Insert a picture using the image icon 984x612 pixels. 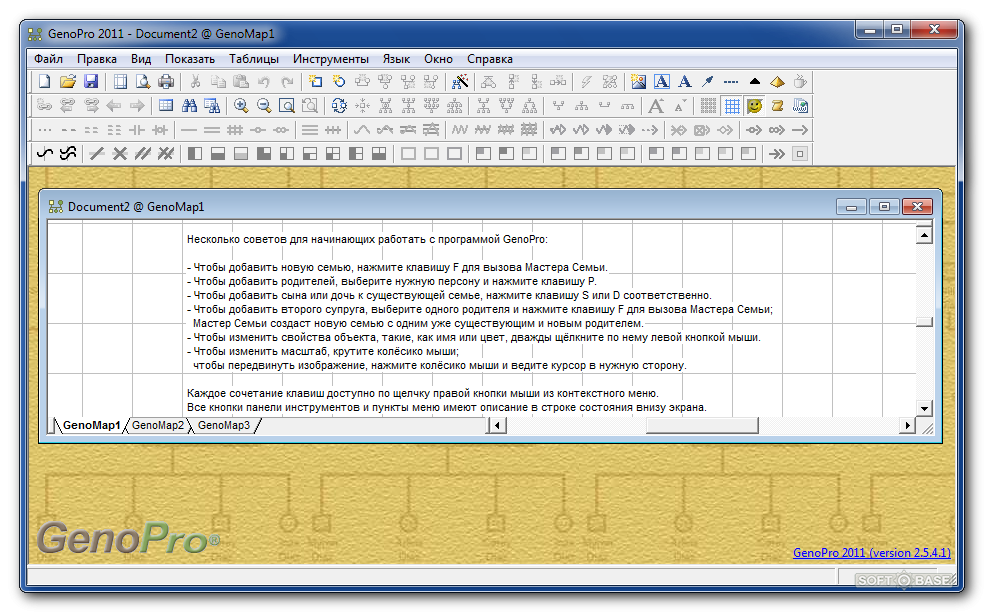(x=637, y=82)
